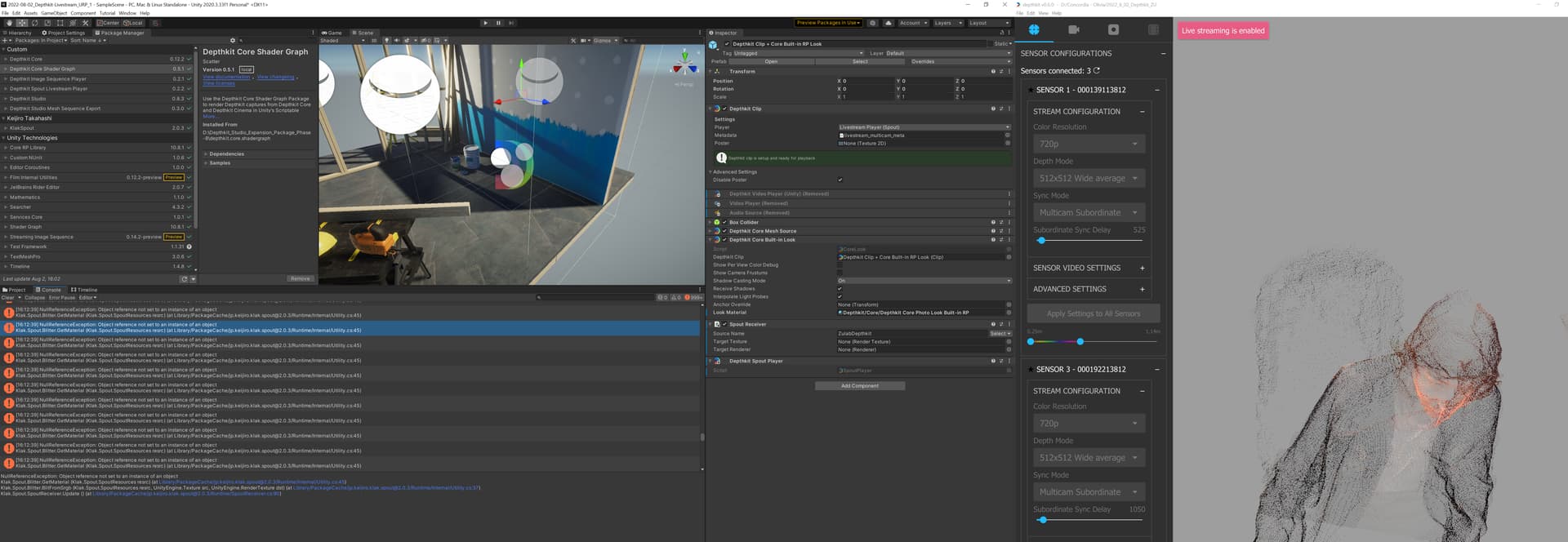Image resolution: width=1568 pixels, height=542 pixels.
Task: Toggle the Disable Poster checkbox
Action: (x=840, y=180)
